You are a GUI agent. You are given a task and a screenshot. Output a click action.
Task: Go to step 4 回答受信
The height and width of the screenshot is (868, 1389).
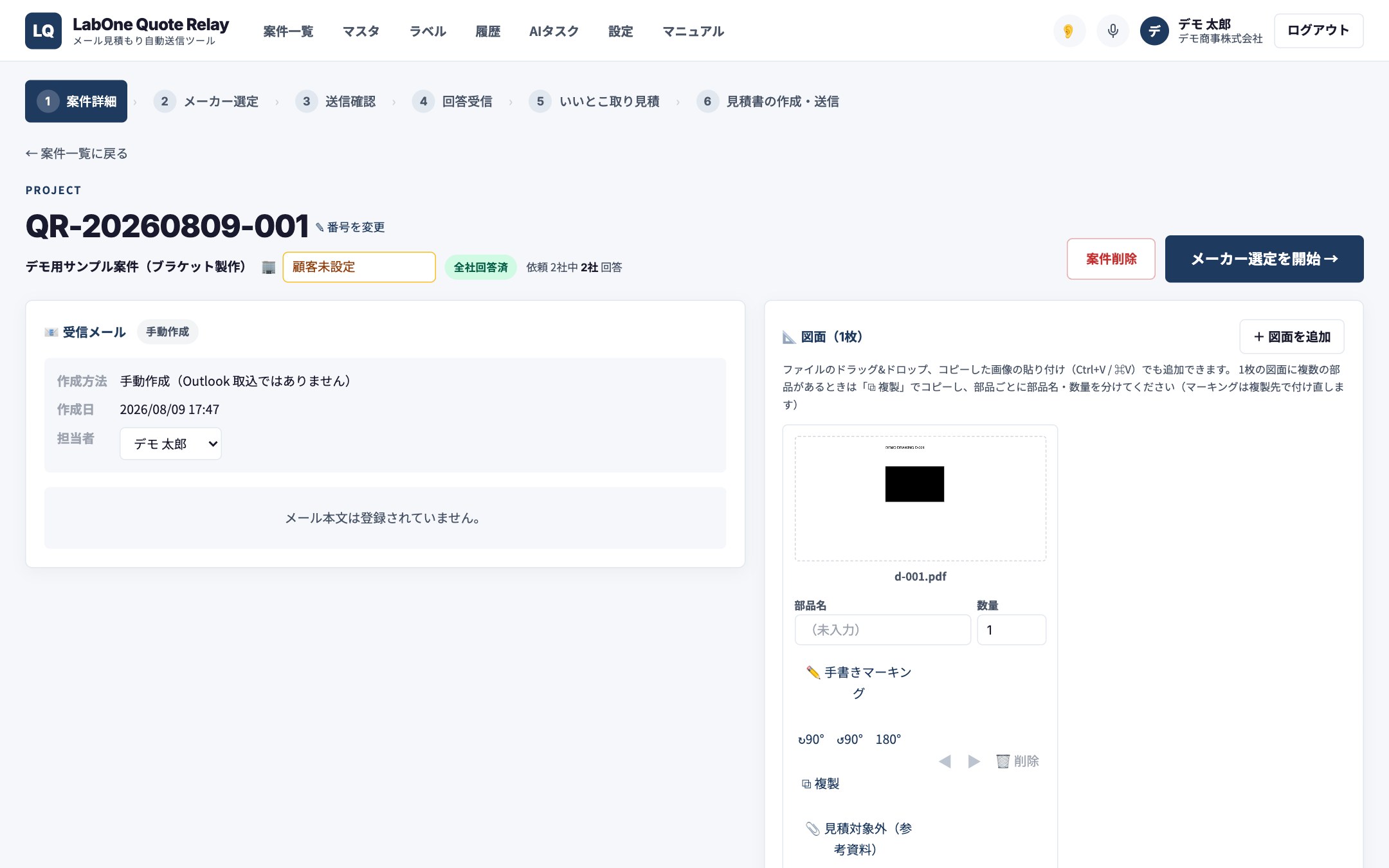tap(452, 101)
